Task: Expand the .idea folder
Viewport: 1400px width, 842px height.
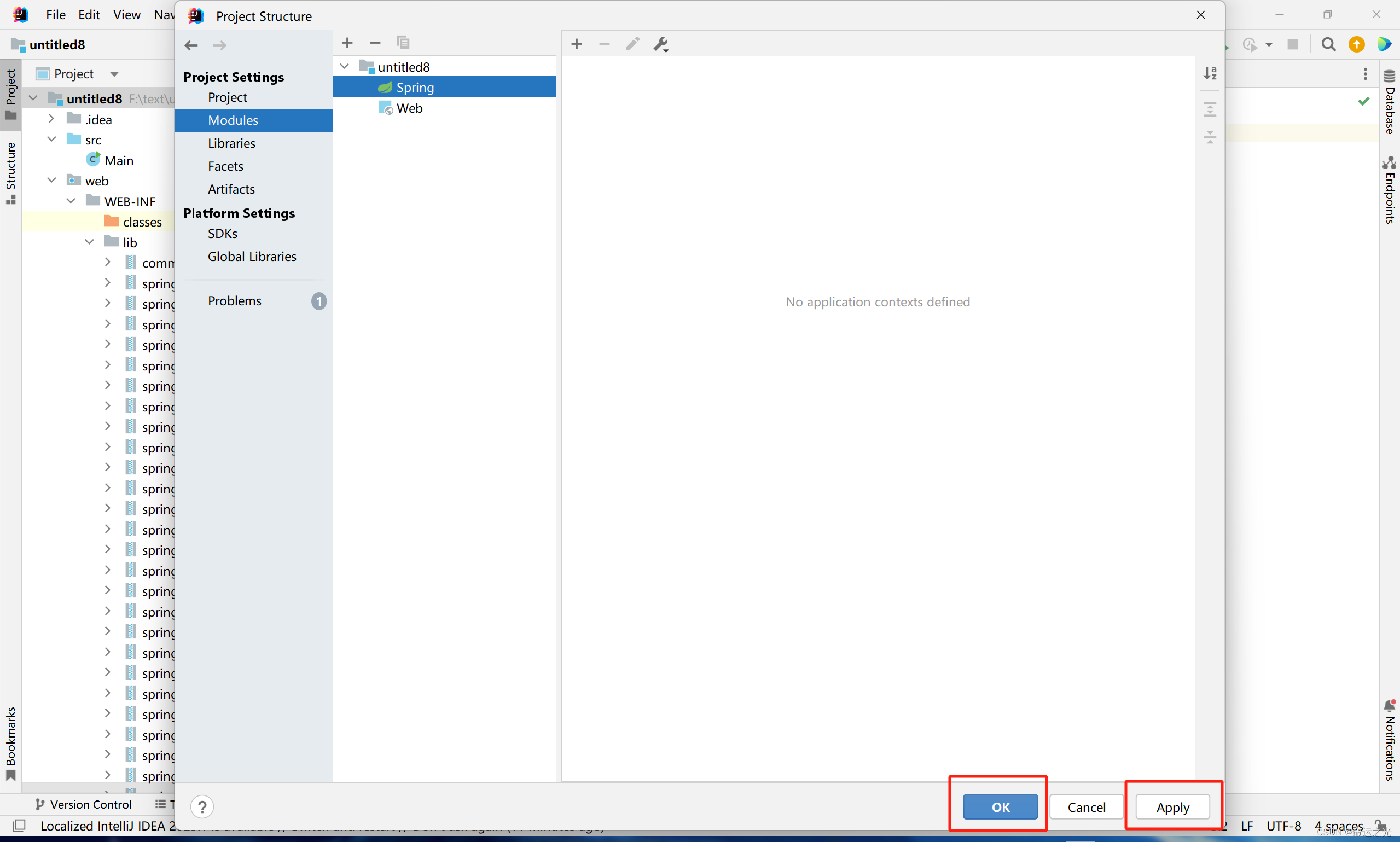Action: coord(51,119)
